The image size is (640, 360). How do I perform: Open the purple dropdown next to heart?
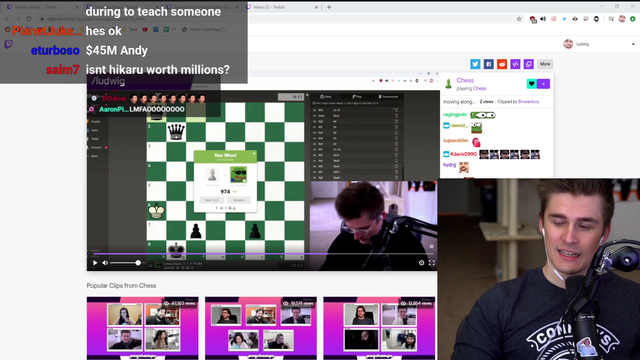[x=543, y=84]
